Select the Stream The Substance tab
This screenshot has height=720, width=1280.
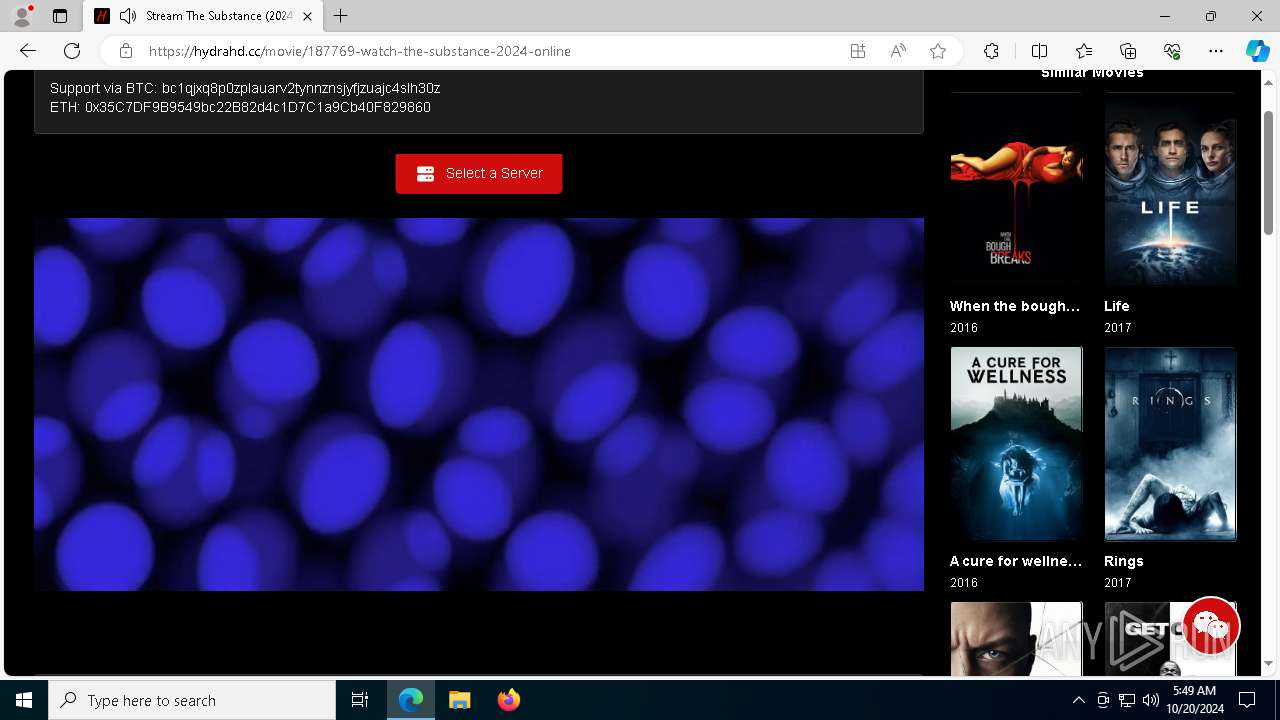click(x=203, y=16)
